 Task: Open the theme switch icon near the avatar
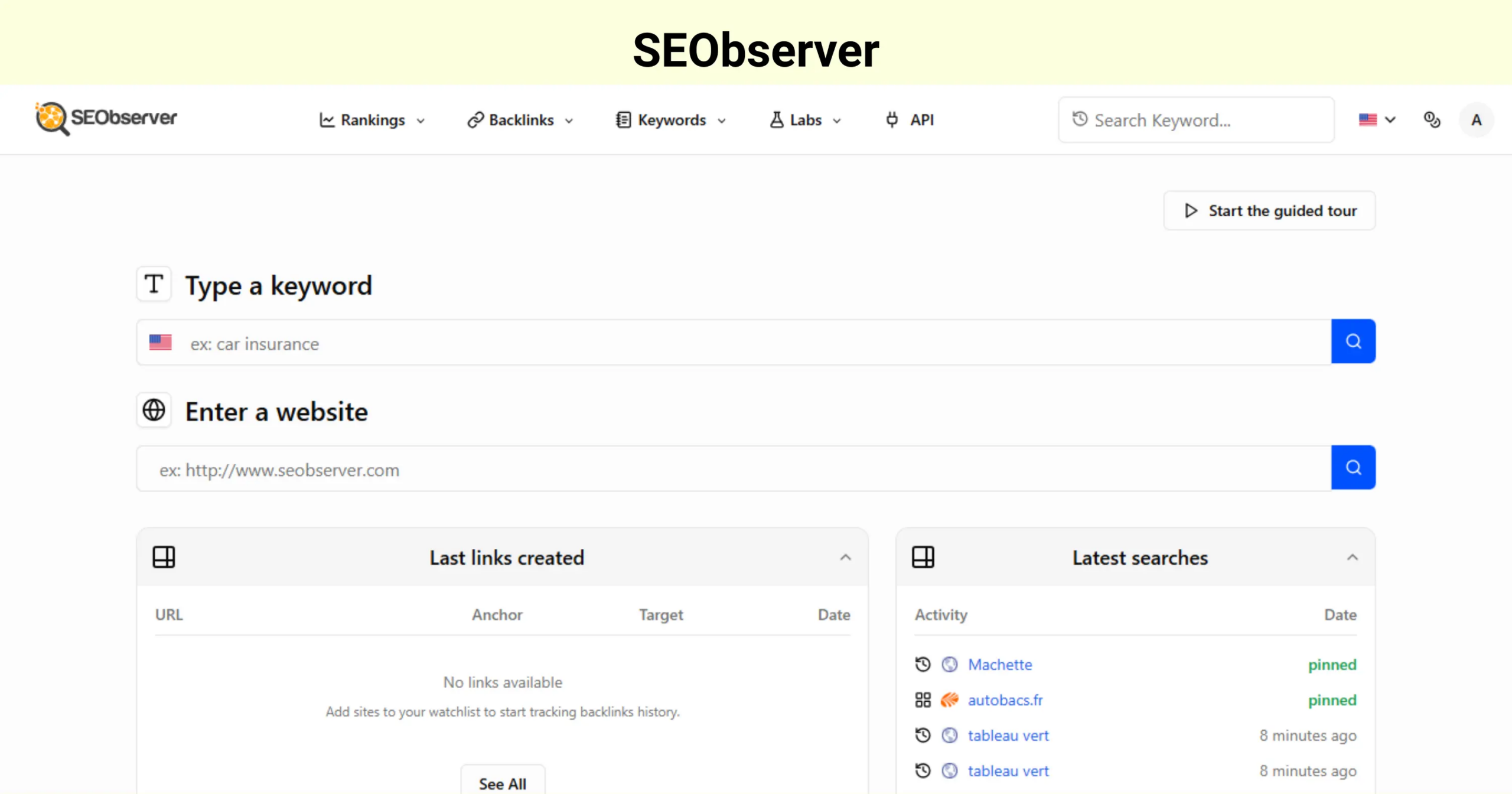click(1432, 120)
